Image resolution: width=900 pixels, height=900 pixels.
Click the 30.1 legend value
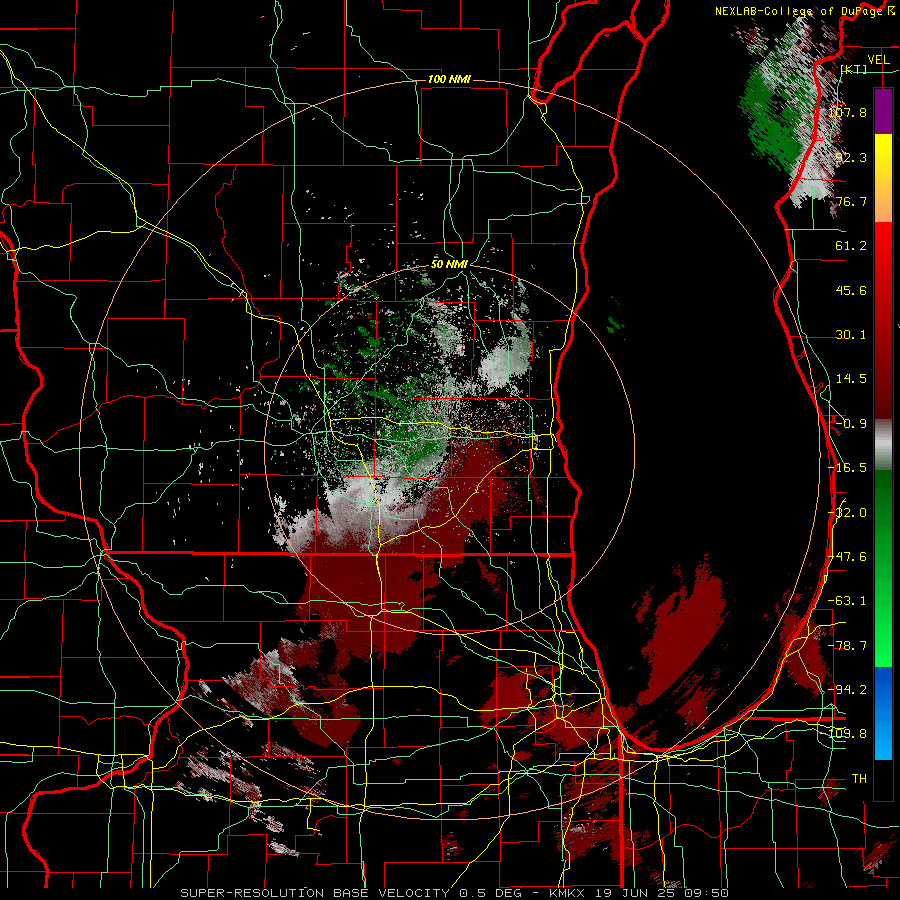851,335
